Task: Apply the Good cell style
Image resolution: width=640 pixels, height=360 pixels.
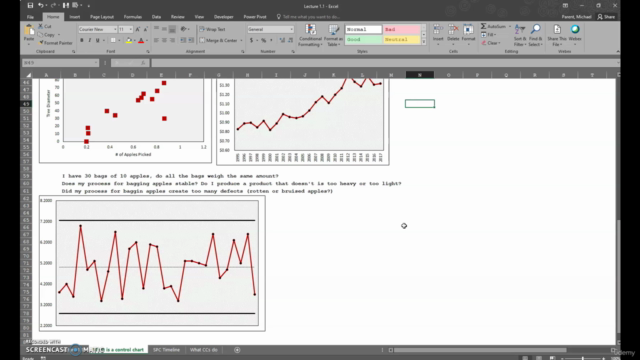Action: pyautogui.click(x=363, y=40)
